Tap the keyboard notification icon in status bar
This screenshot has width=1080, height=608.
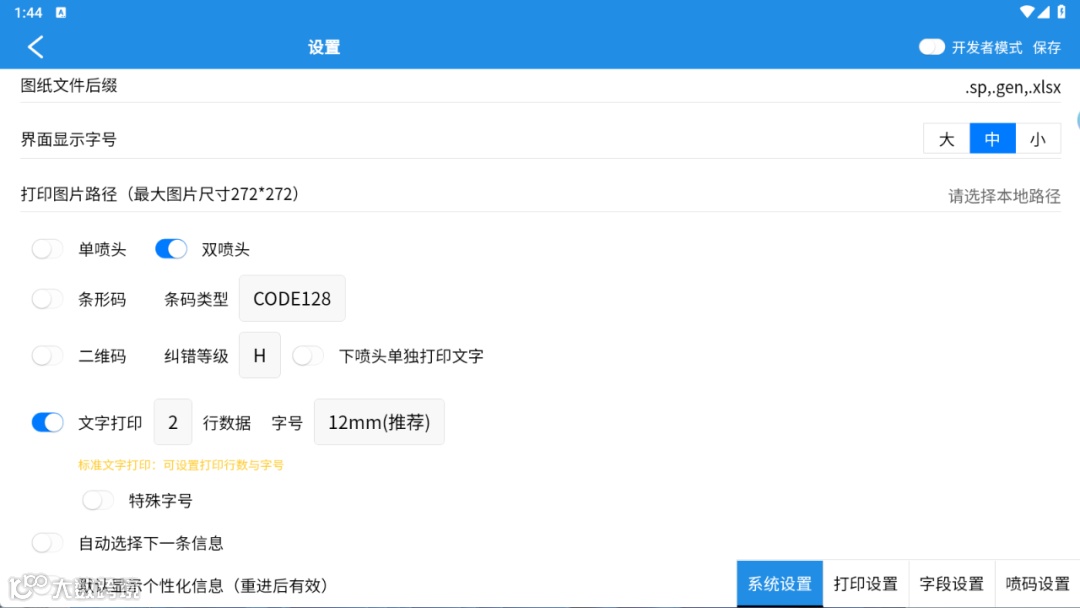pos(61,12)
